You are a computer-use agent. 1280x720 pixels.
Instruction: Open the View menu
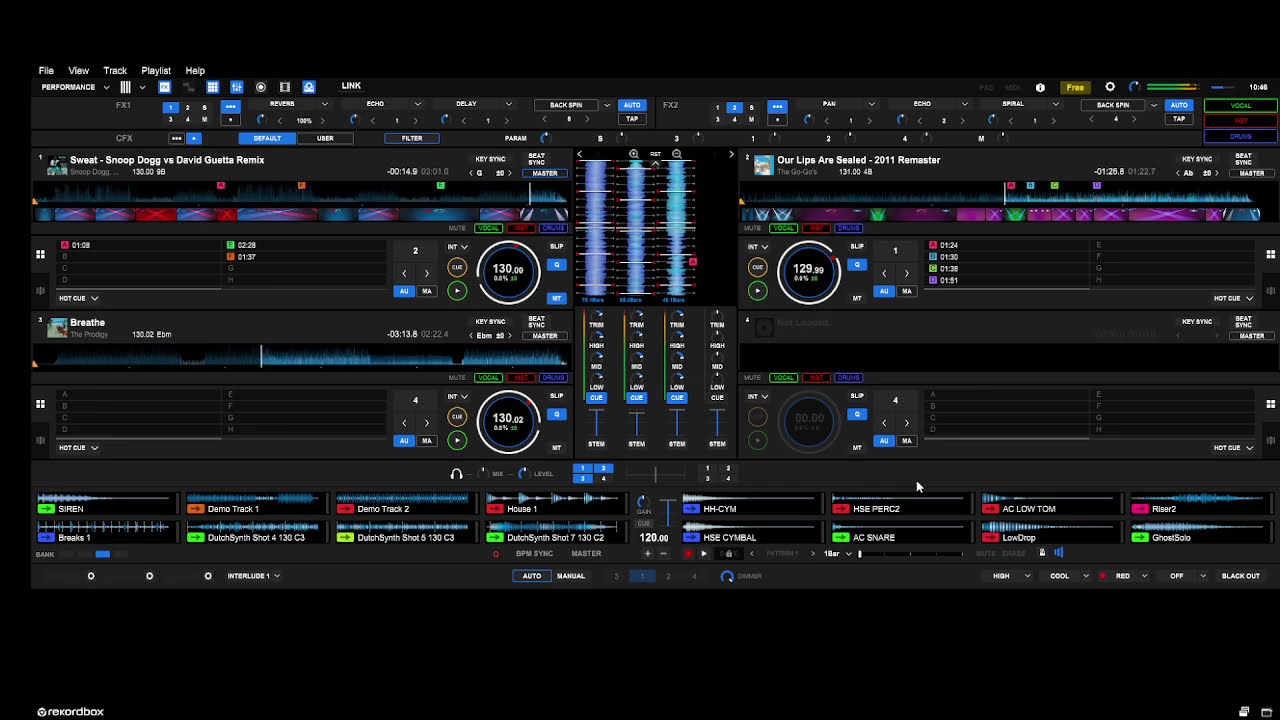click(x=78, y=71)
